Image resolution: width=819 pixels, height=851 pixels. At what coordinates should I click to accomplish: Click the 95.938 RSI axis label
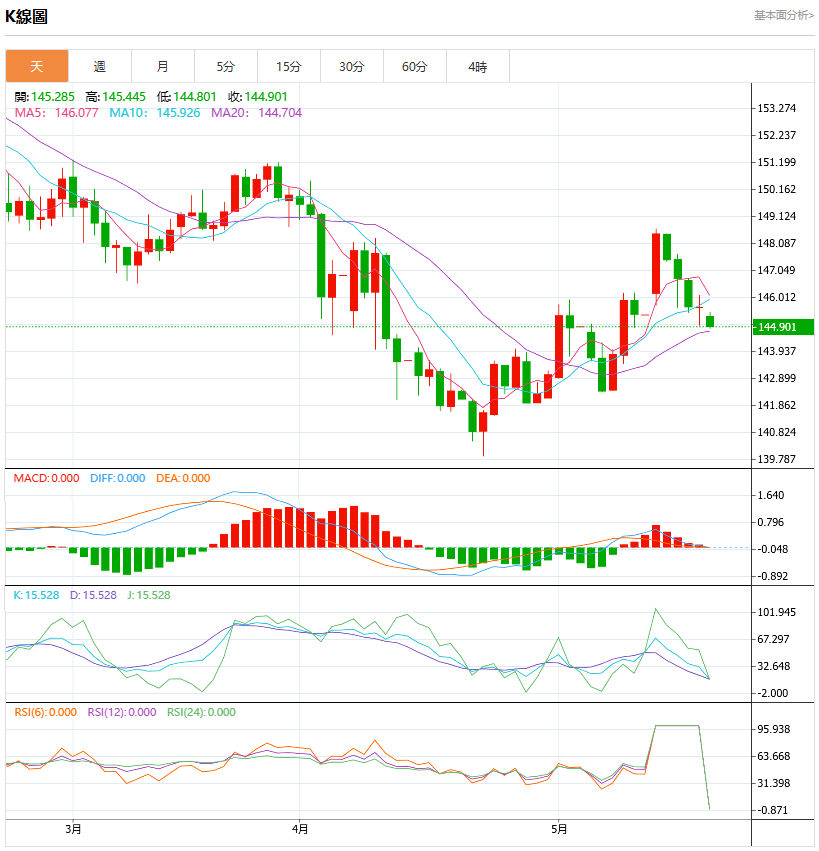[x=773, y=729]
